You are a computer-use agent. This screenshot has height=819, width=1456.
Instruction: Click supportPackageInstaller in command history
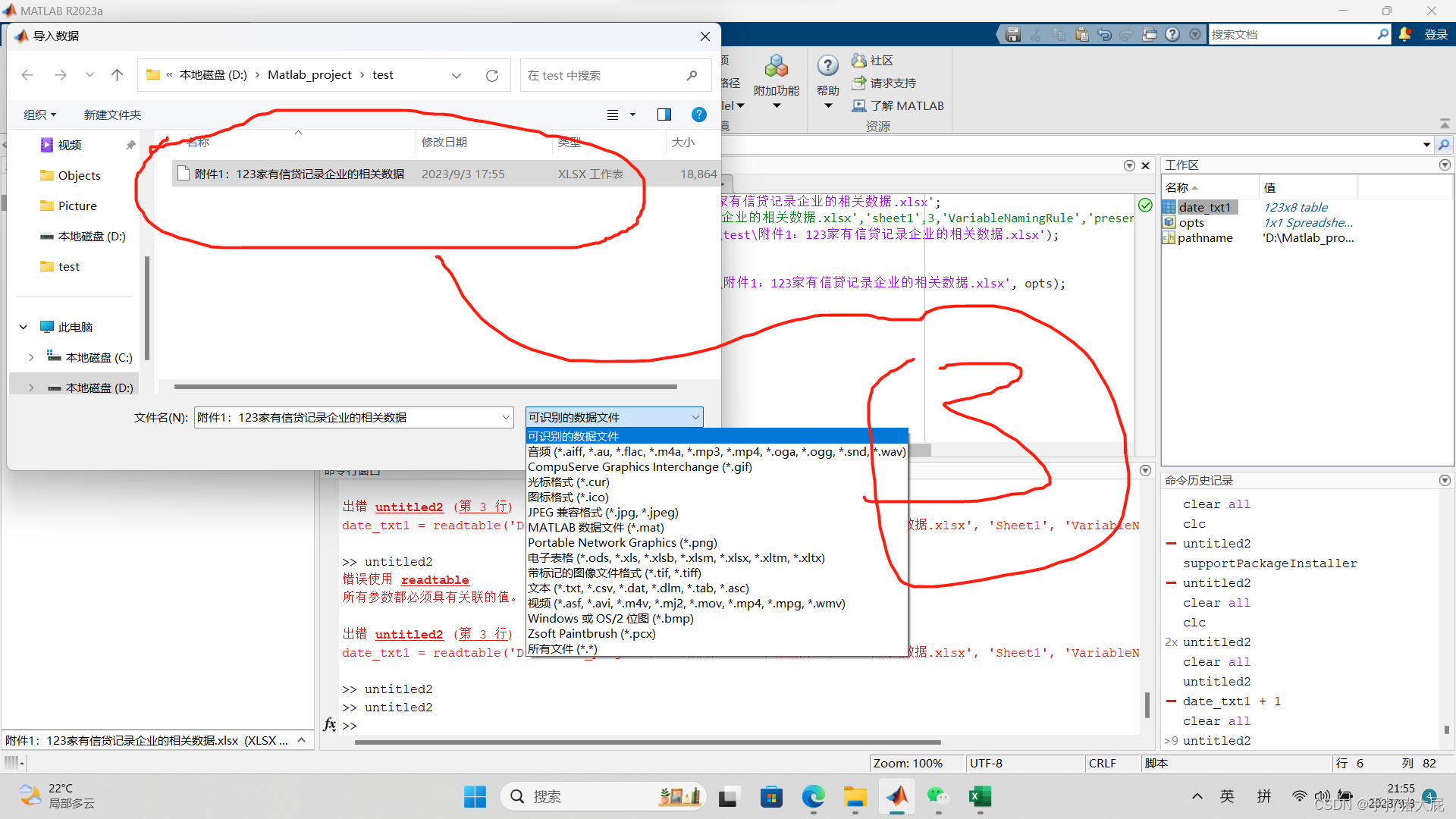coord(1270,563)
